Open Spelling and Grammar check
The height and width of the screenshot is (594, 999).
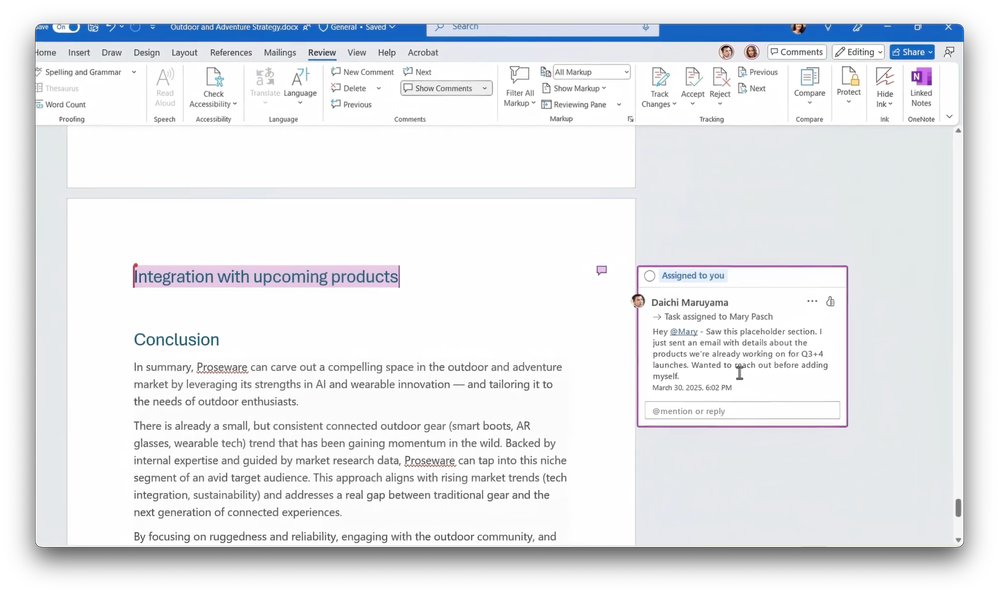[78, 72]
